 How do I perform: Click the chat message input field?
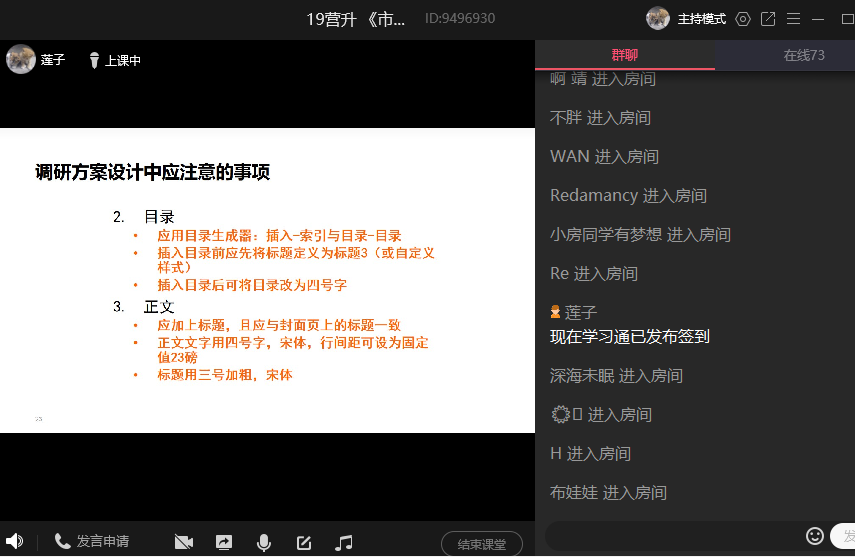(x=675, y=537)
